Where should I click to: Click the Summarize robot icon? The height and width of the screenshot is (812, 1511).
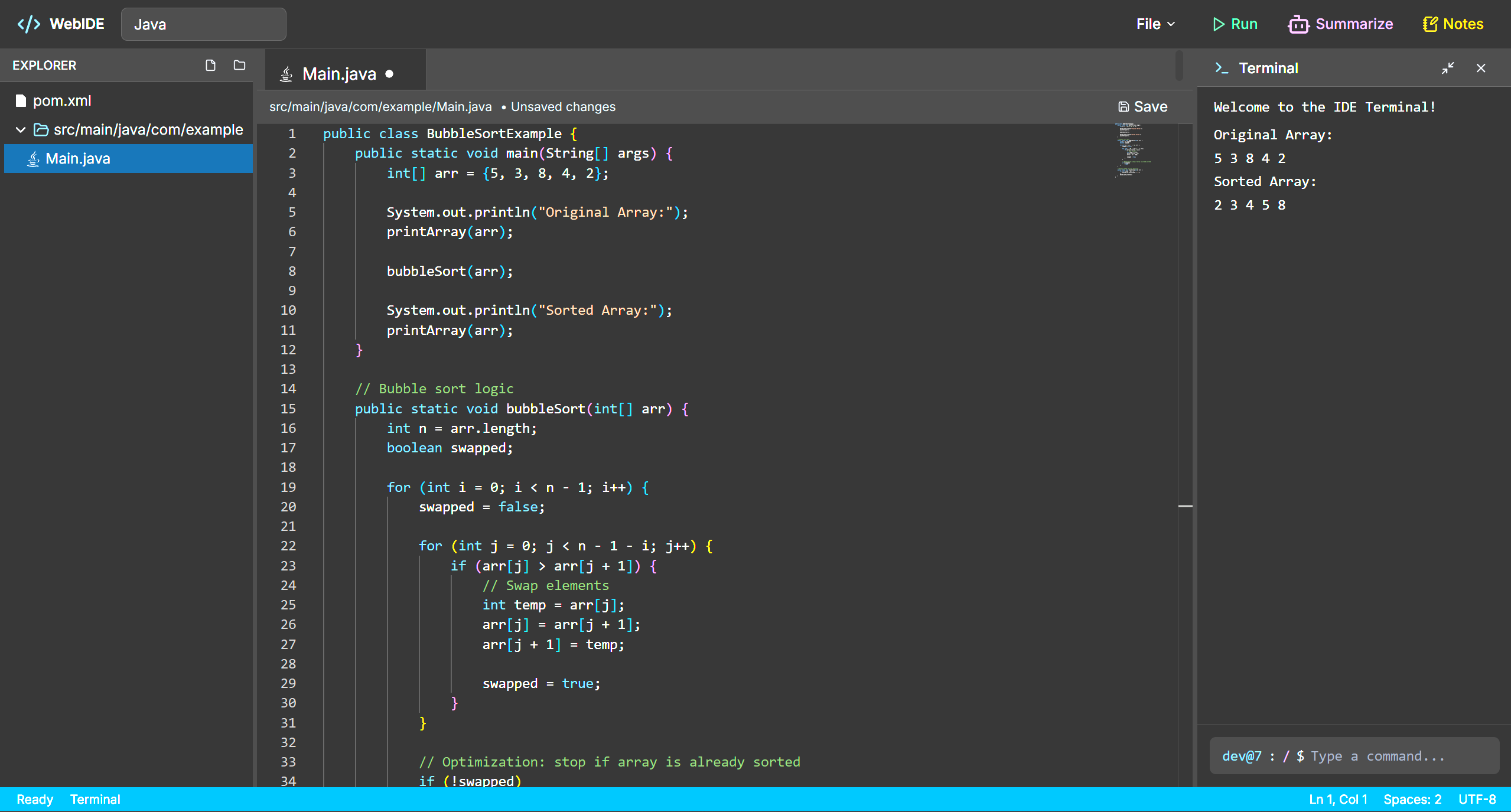point(1298,24)
